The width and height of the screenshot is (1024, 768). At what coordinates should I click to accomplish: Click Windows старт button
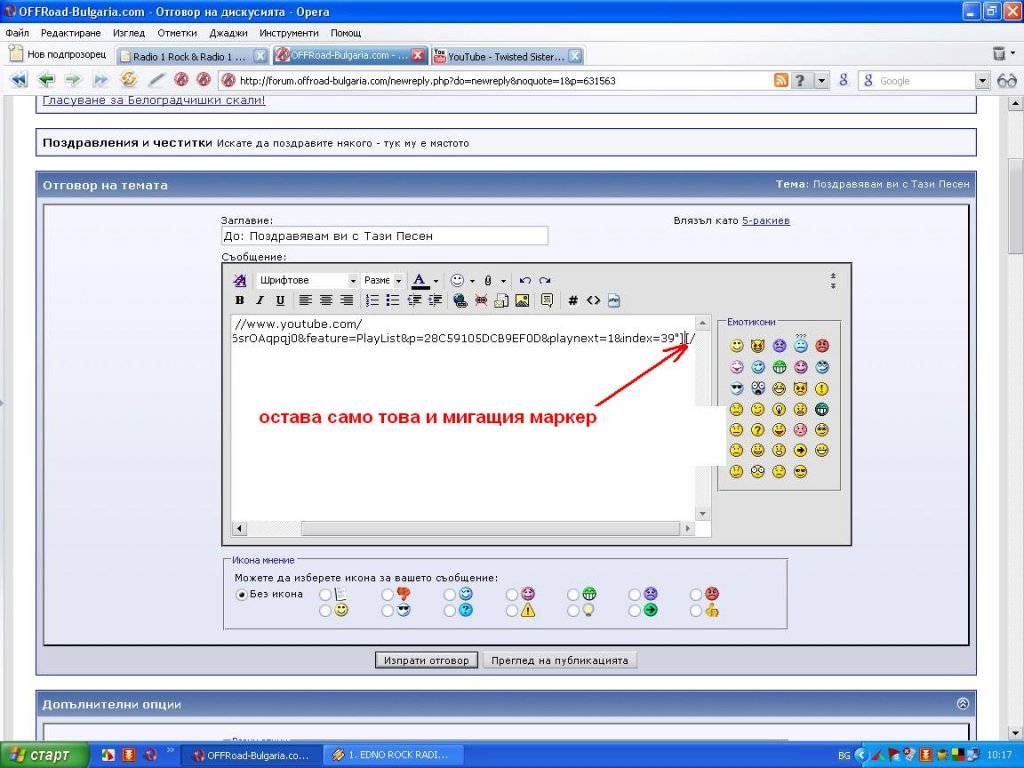click(44, 755)
